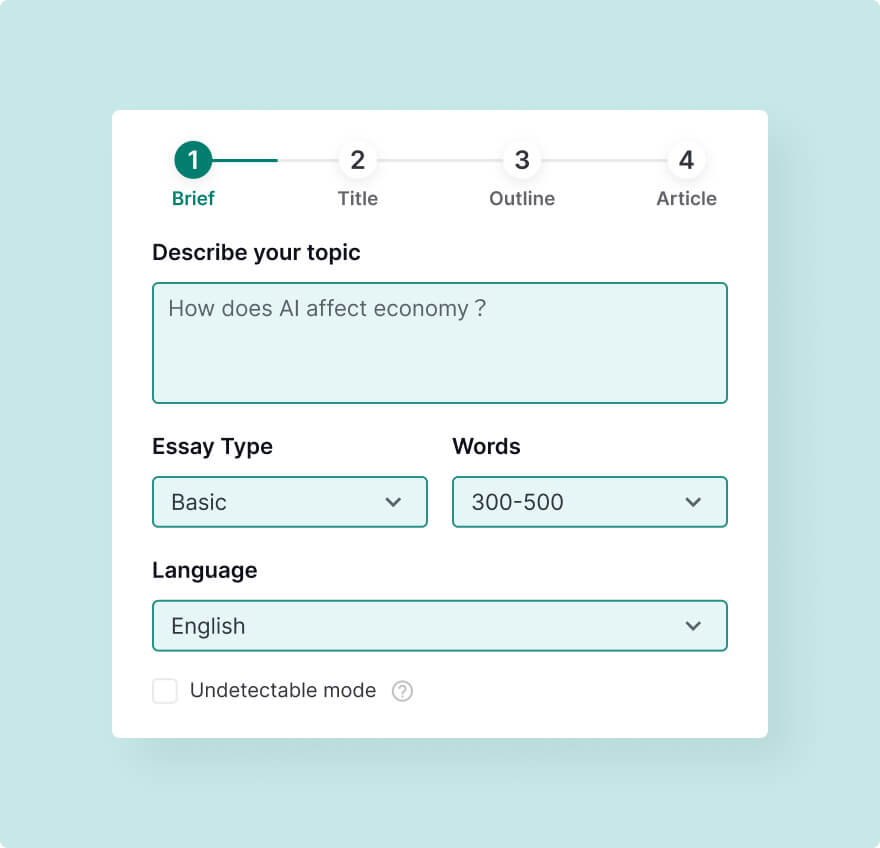Select the Brief step label
The image size is (880, 848).
[193, 199]
